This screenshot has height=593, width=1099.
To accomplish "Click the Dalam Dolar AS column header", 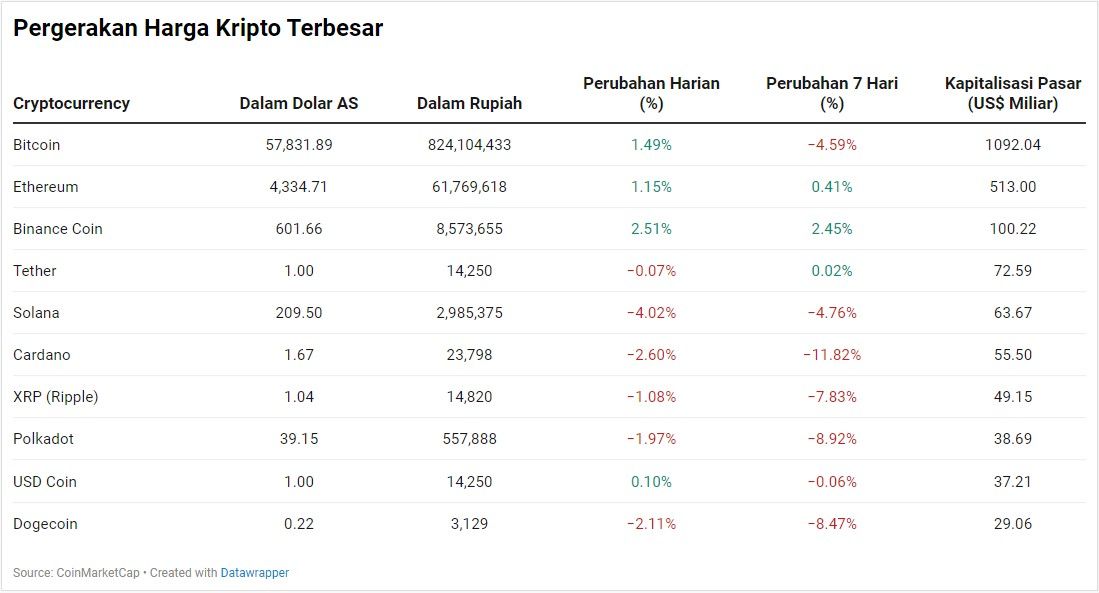I will [299, 103].
